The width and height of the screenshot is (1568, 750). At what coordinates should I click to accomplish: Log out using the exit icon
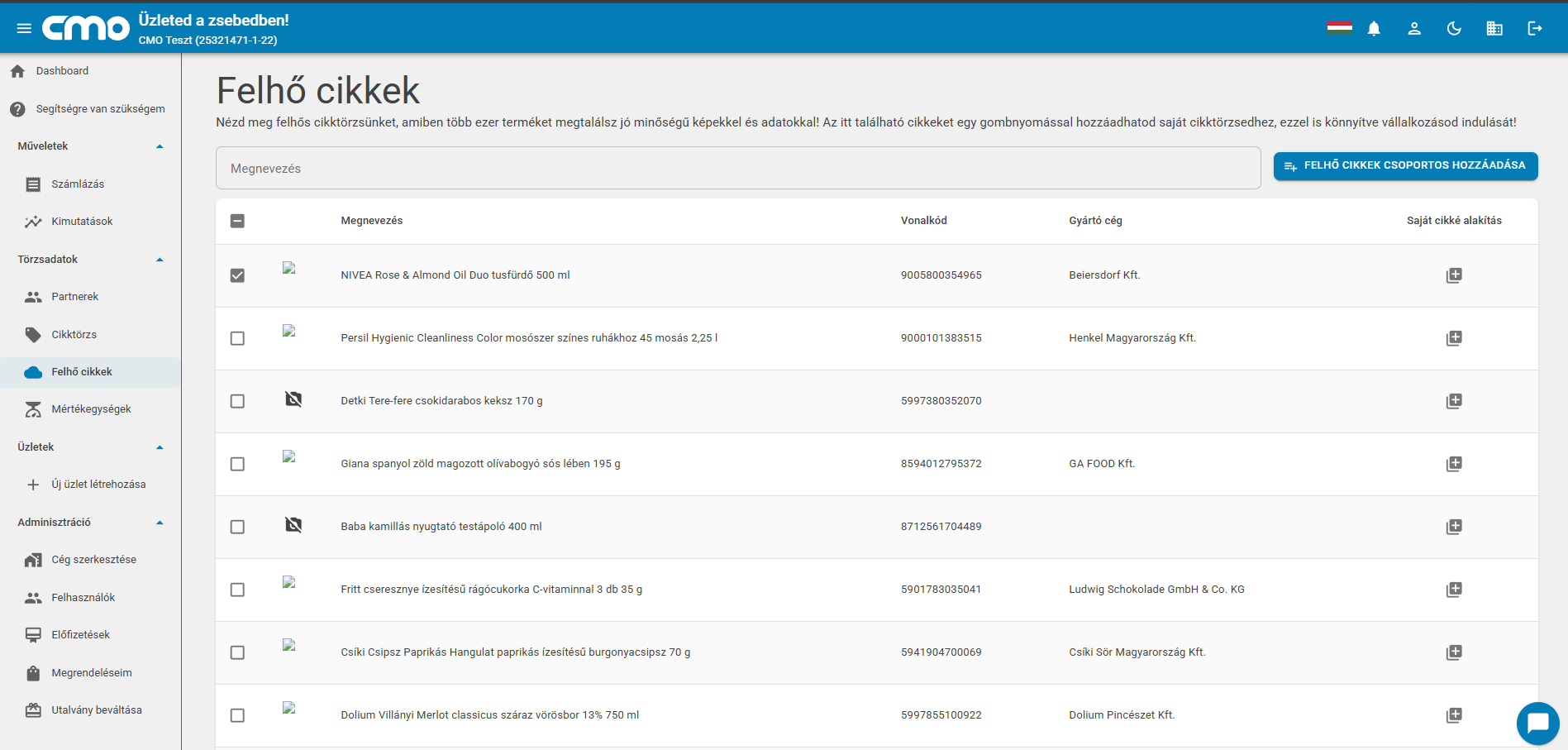[1535, 29]
